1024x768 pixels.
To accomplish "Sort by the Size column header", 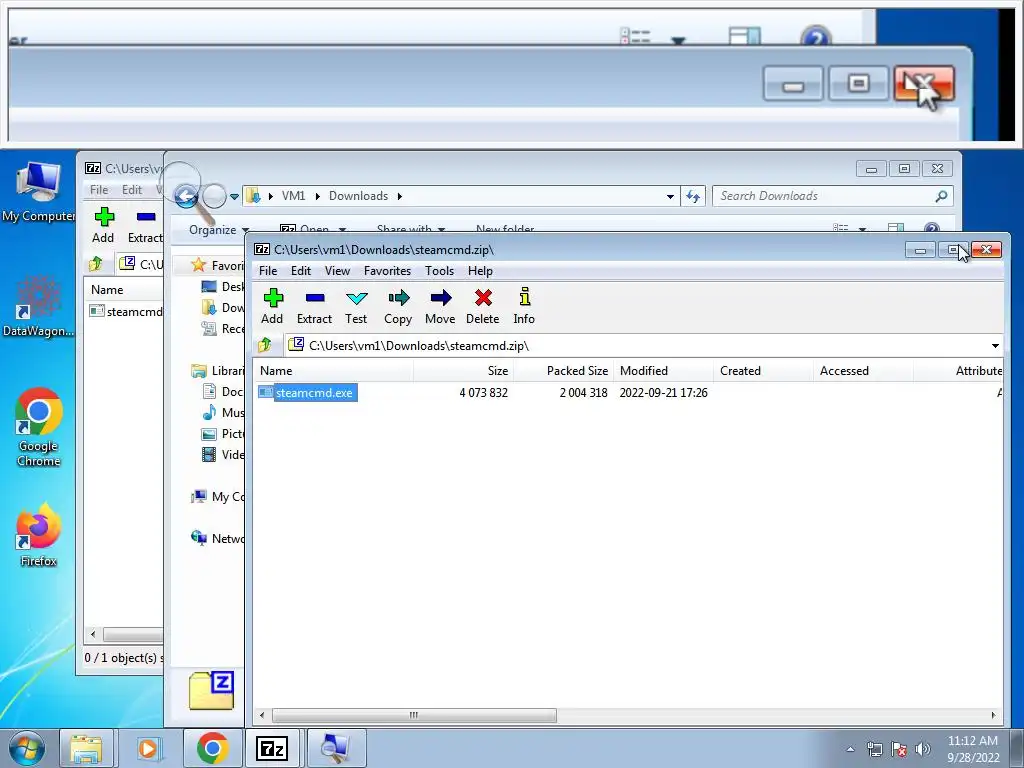I will pyautogui.click(x=464, y=371).
